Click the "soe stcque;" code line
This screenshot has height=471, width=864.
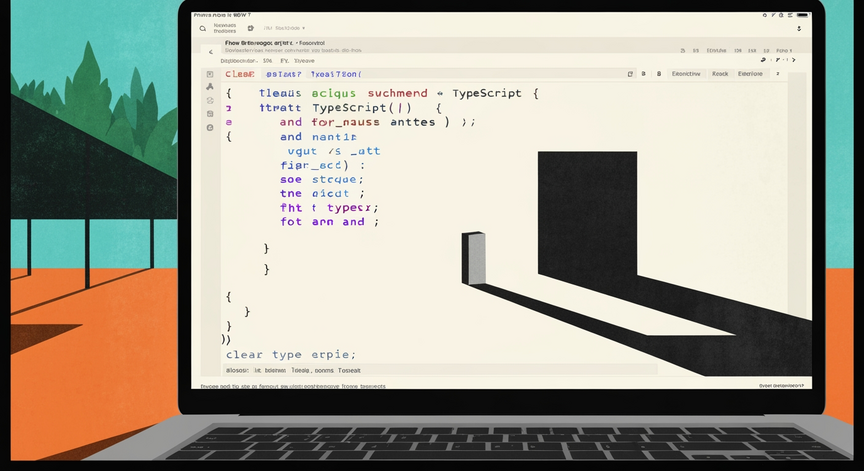322,180
